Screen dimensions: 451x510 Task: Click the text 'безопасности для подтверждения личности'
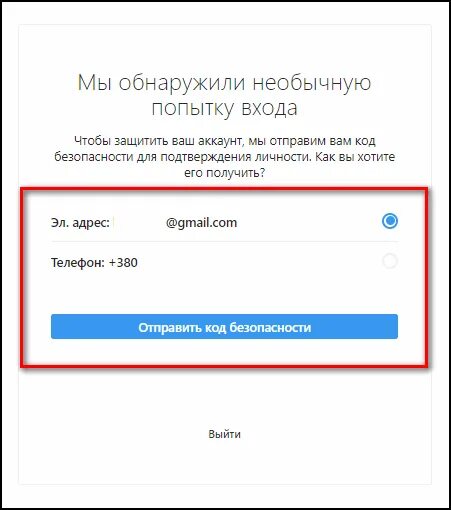183,157
